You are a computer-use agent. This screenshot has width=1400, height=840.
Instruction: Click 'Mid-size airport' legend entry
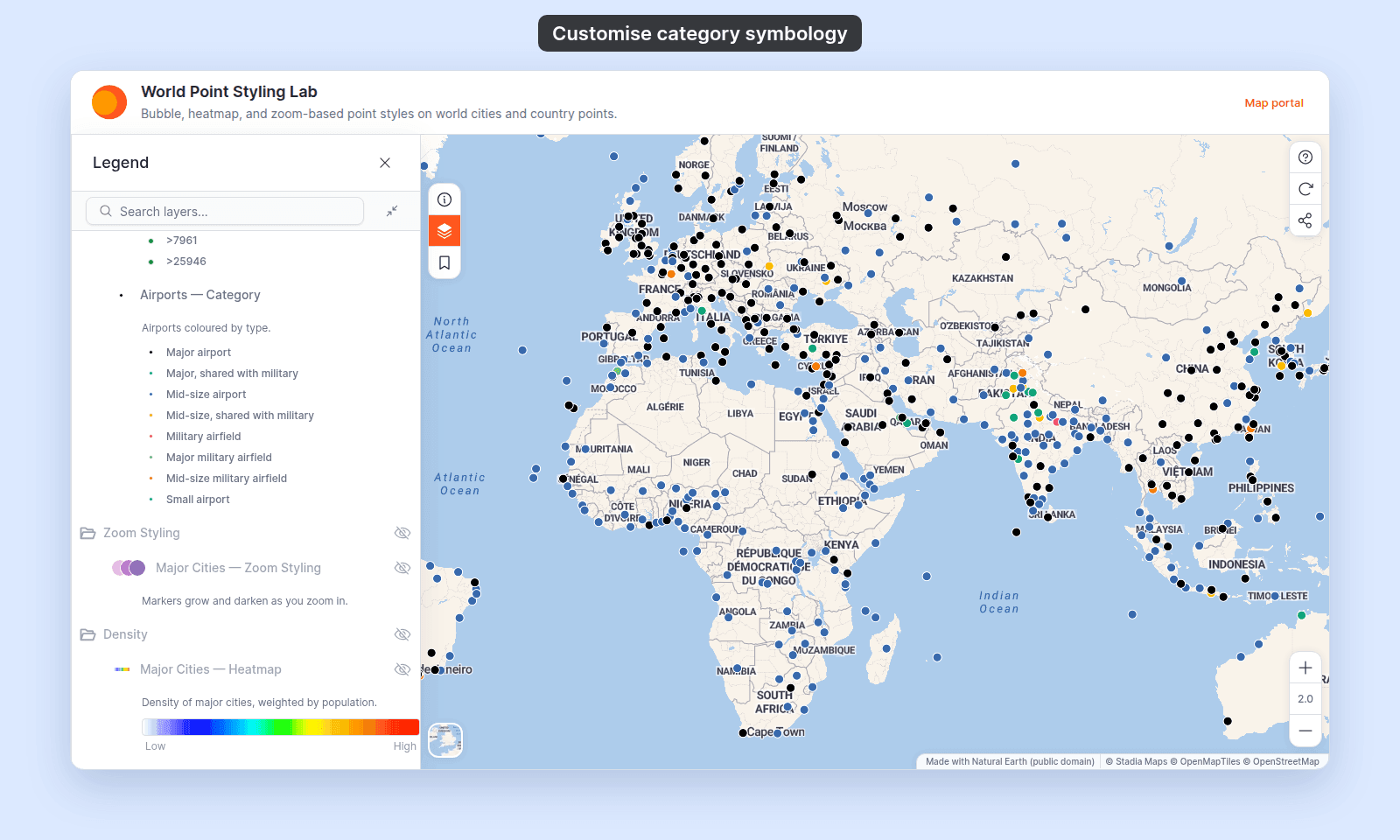206,395
